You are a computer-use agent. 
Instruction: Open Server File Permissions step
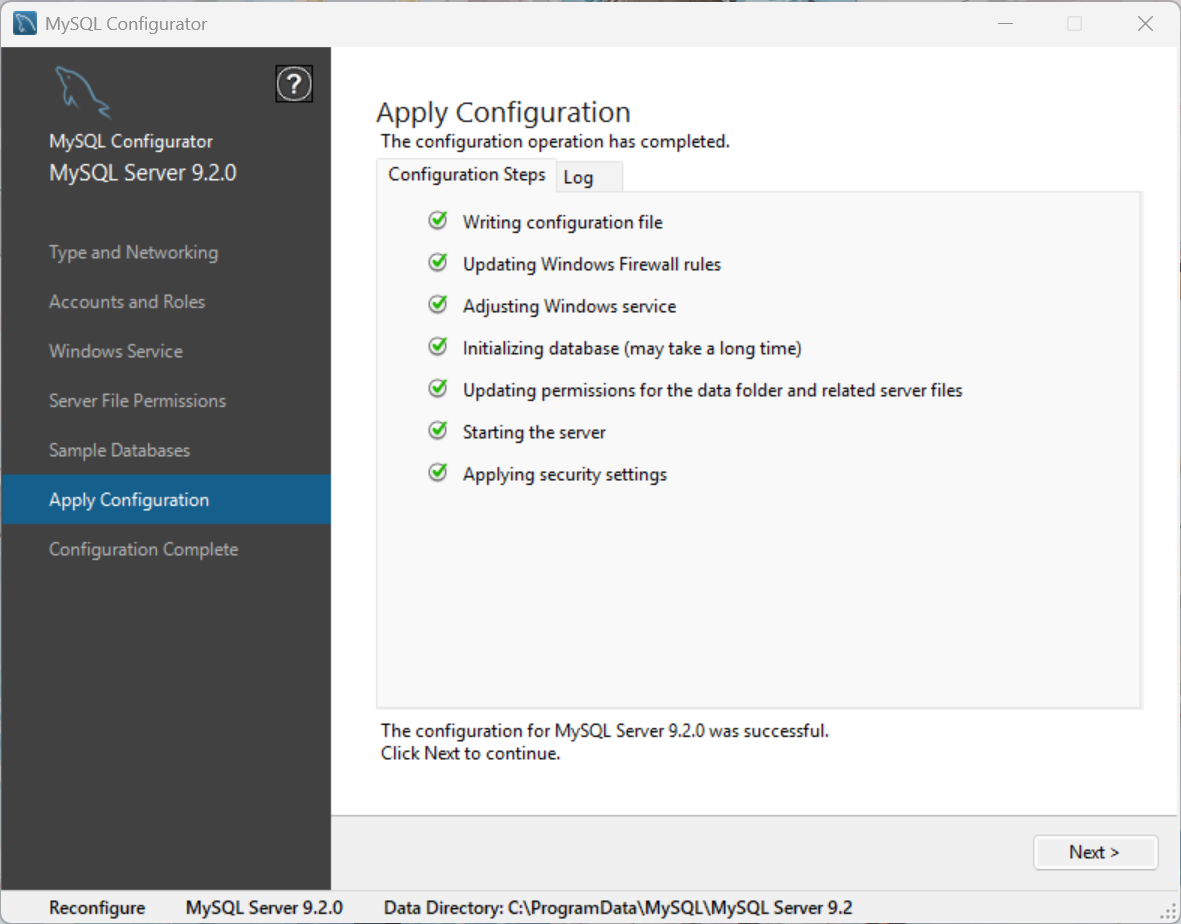coord(137,401)
